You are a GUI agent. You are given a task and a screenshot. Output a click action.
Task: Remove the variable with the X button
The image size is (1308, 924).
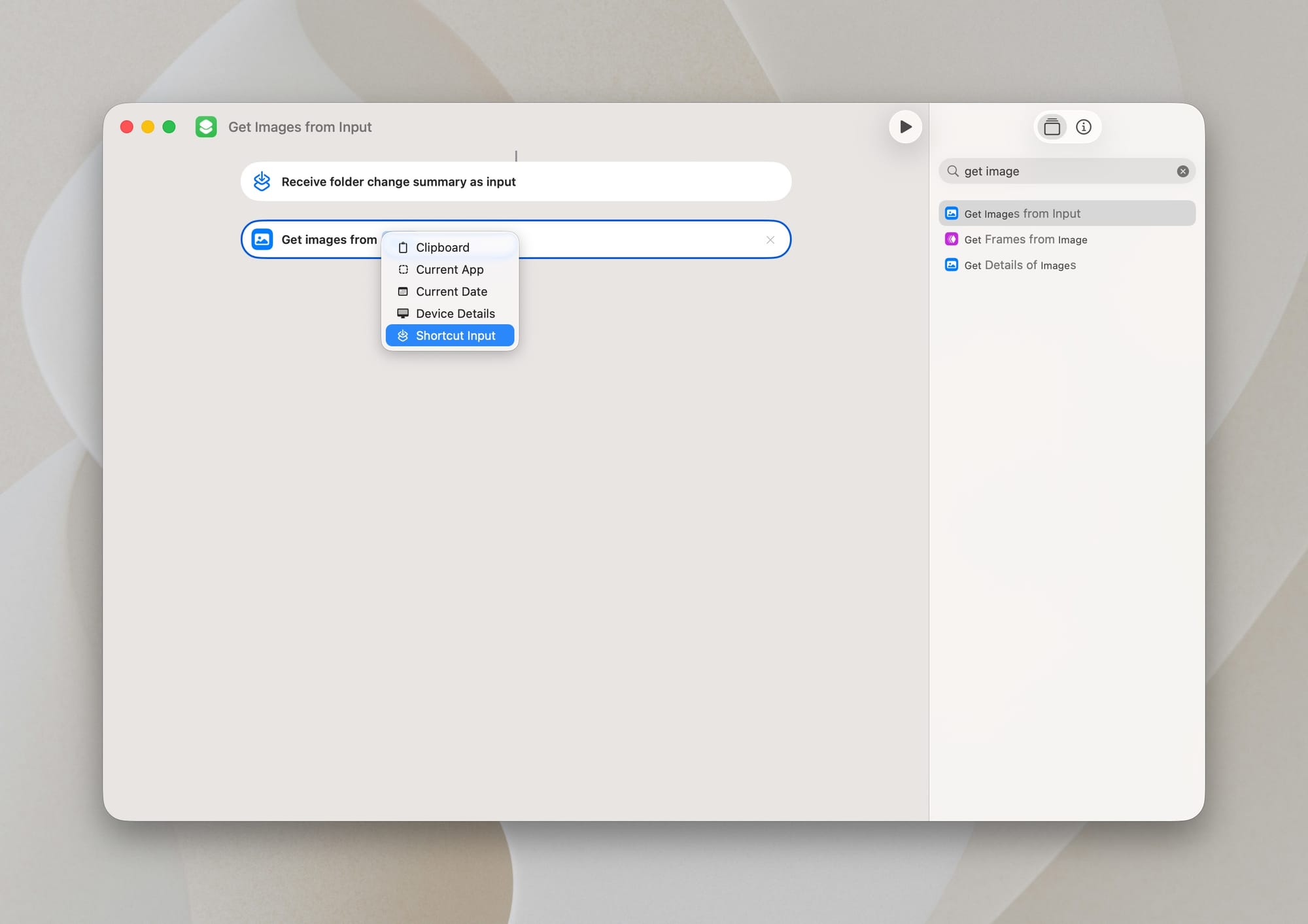tap(770, 239)
